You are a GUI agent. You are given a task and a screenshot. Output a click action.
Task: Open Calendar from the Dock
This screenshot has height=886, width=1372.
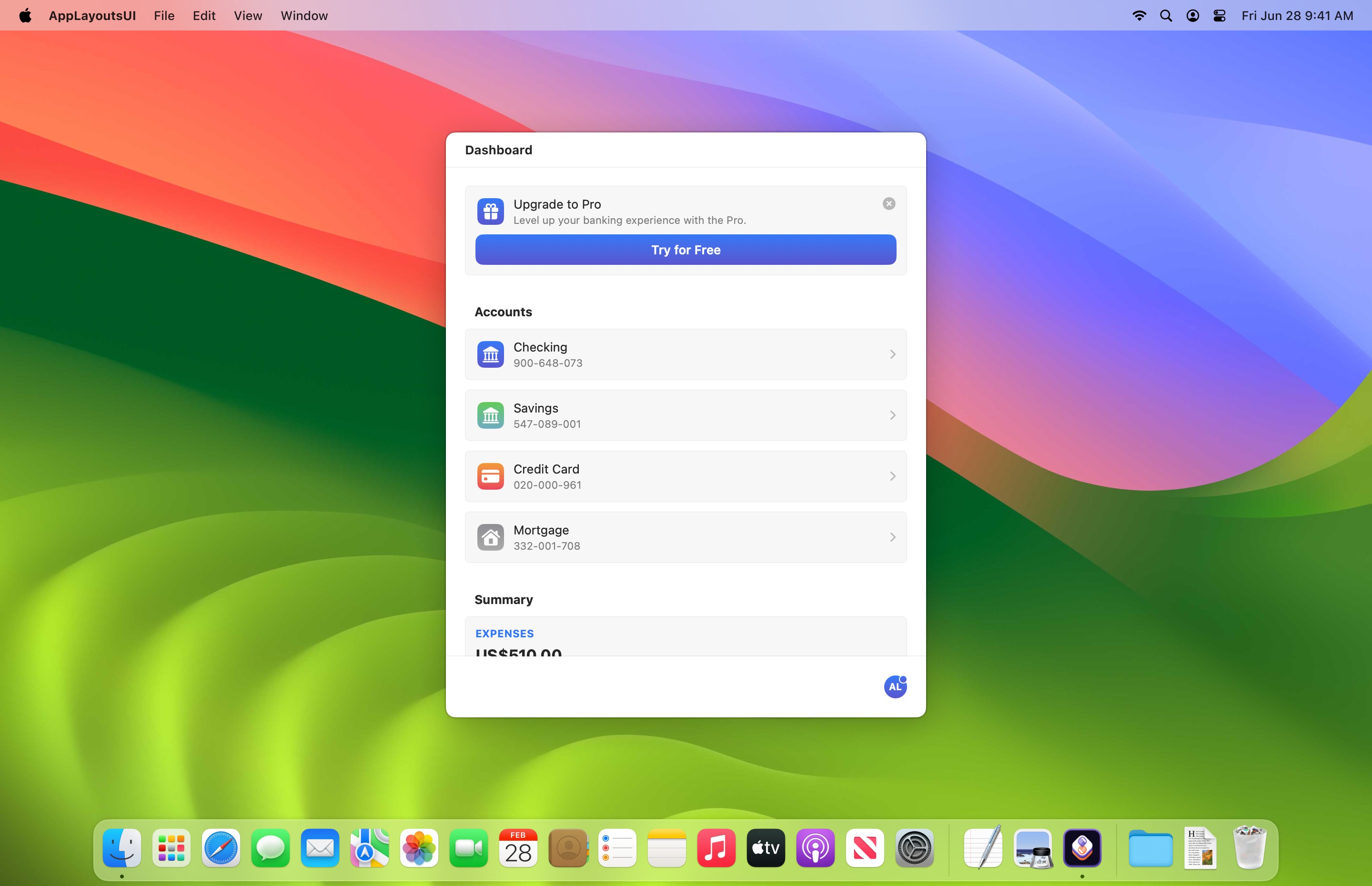coord(518,847)
